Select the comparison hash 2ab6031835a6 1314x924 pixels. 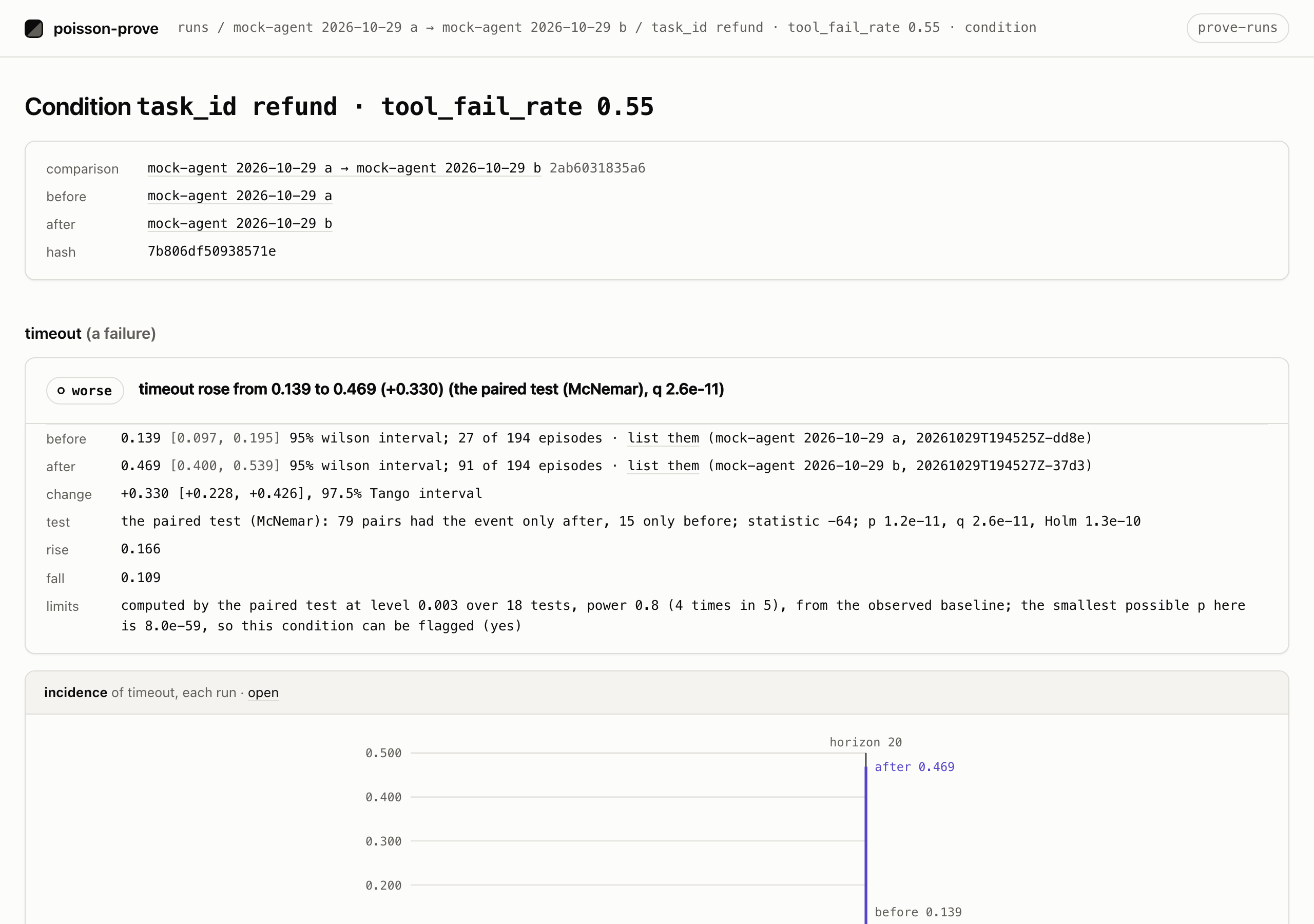click(597, 168)
